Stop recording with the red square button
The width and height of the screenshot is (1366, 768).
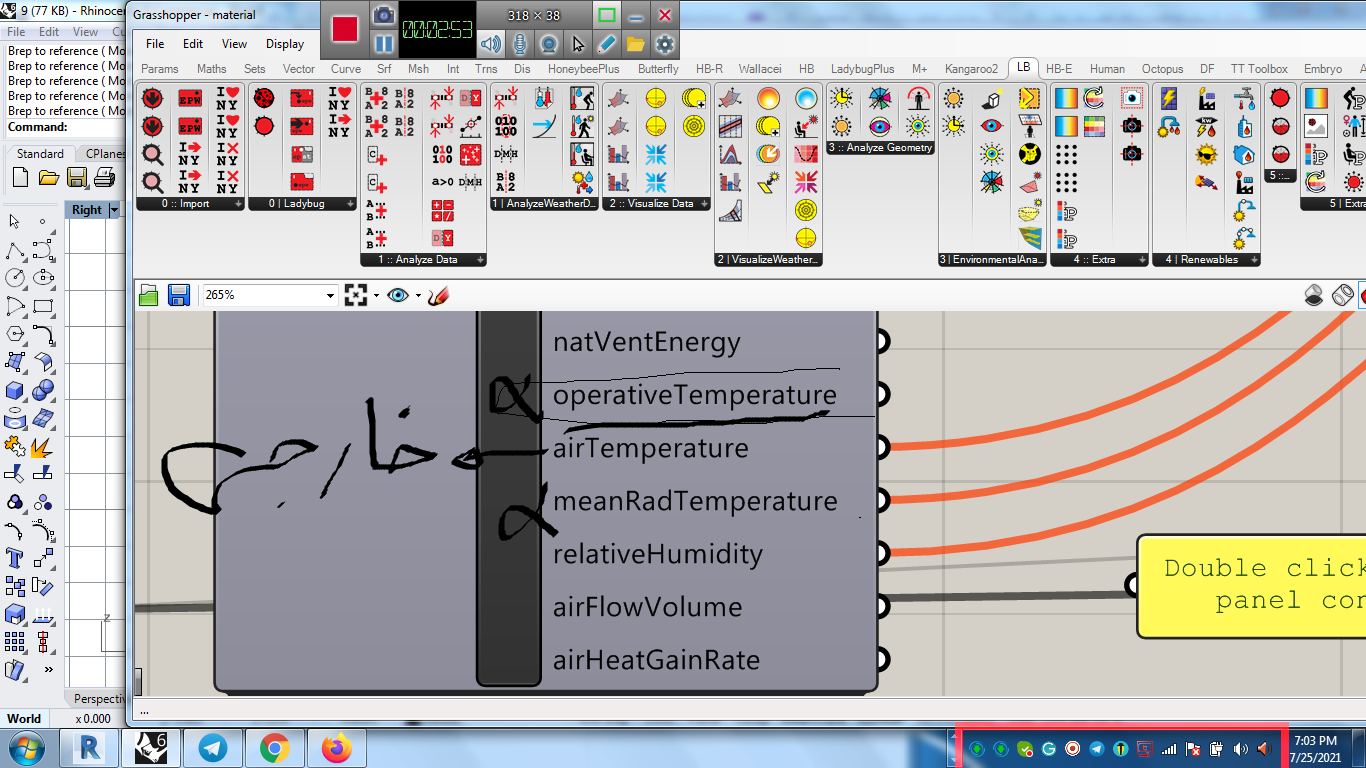(x=345, y=29)
